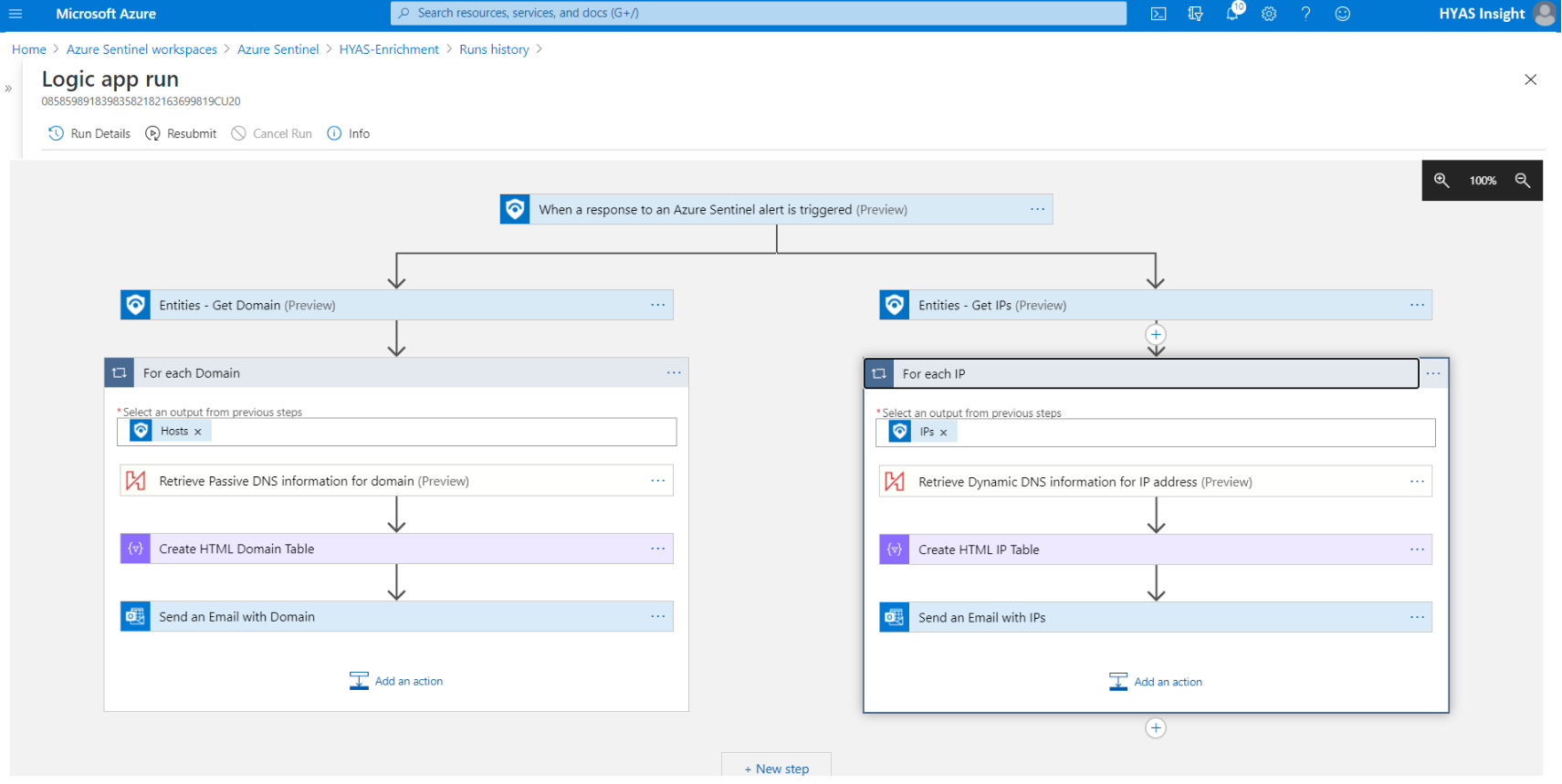Click the For each IP loop icon

[x=879, y=373]
